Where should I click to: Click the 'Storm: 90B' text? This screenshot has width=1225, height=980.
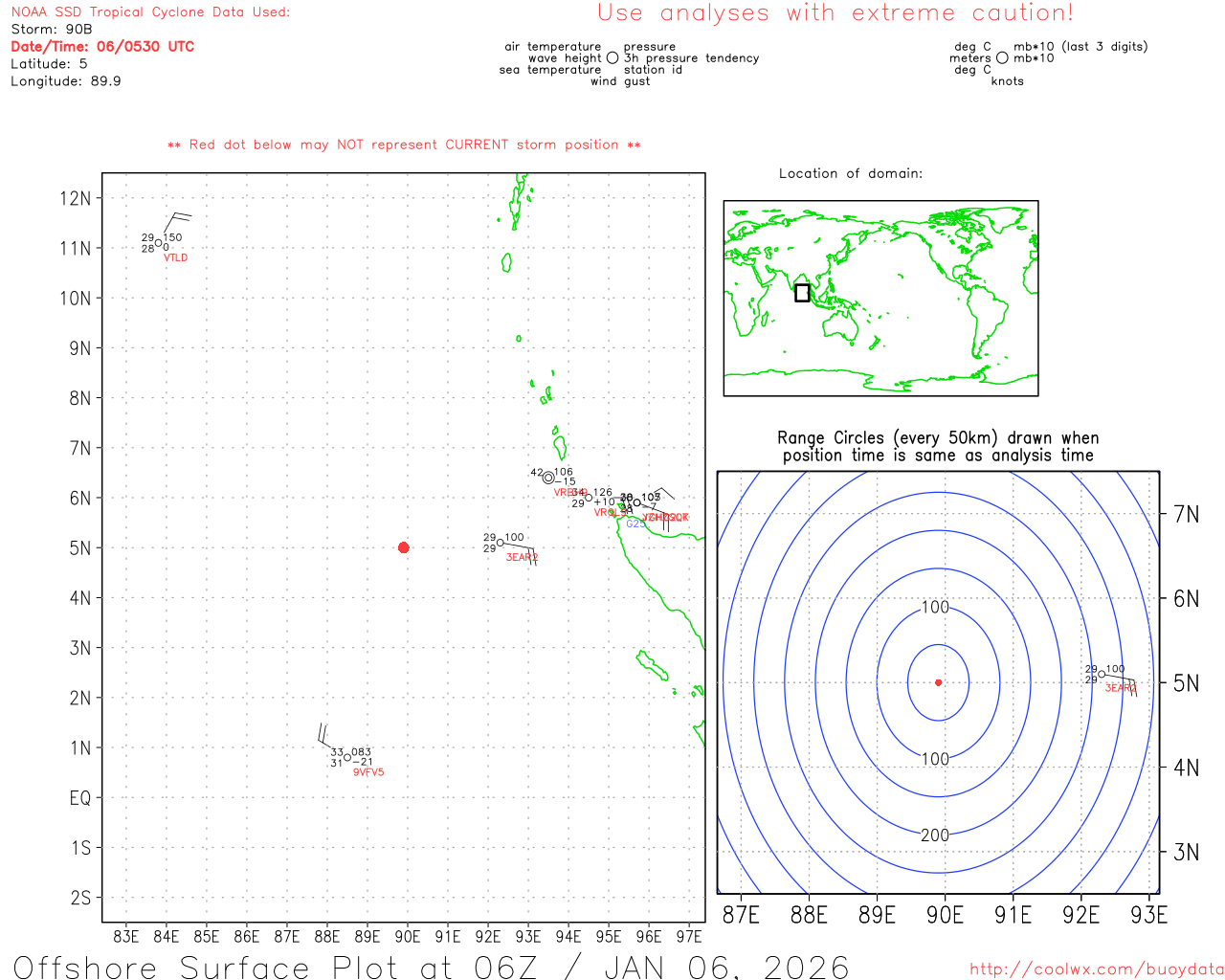point(52,30)
